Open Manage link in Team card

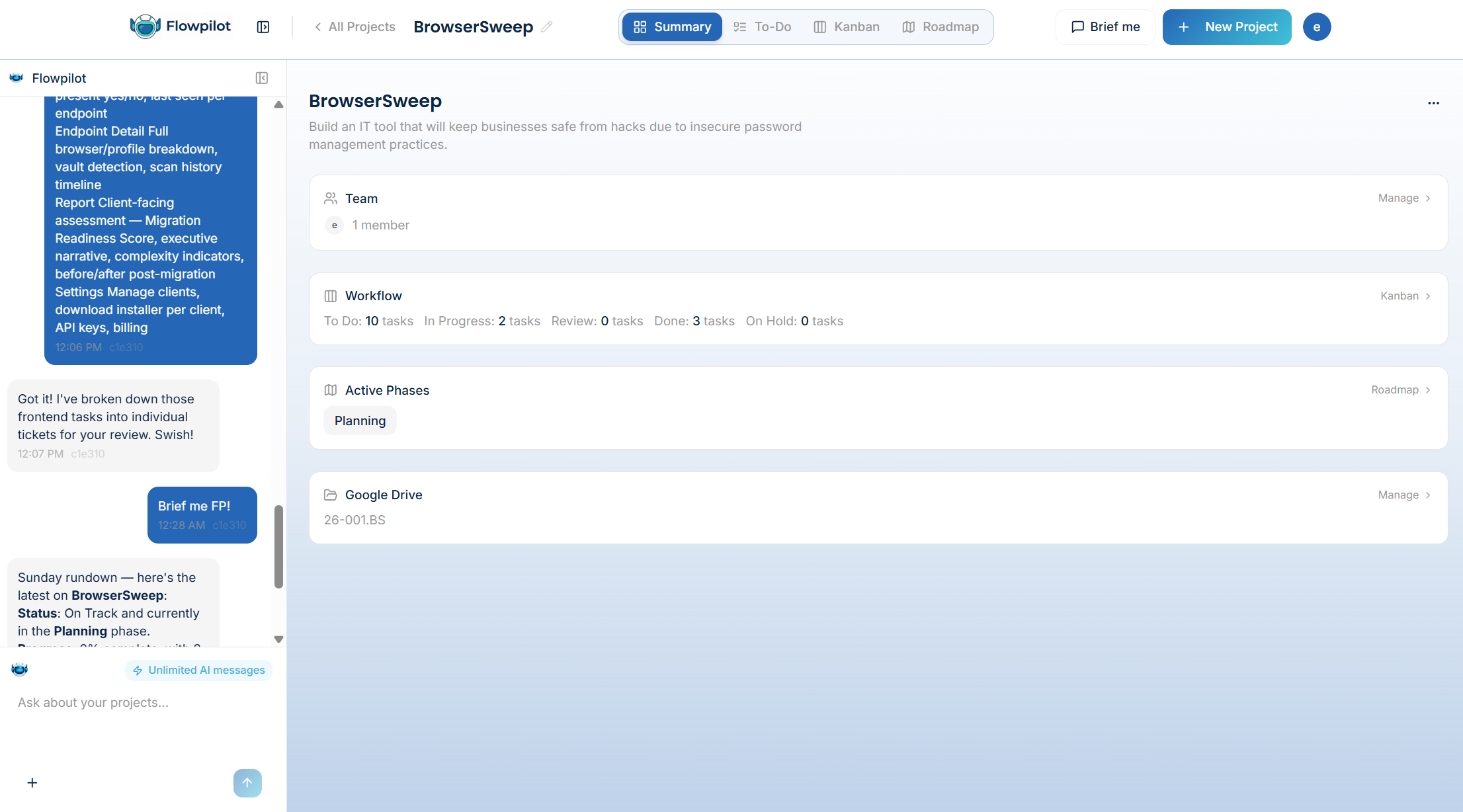pos(1404,198)
